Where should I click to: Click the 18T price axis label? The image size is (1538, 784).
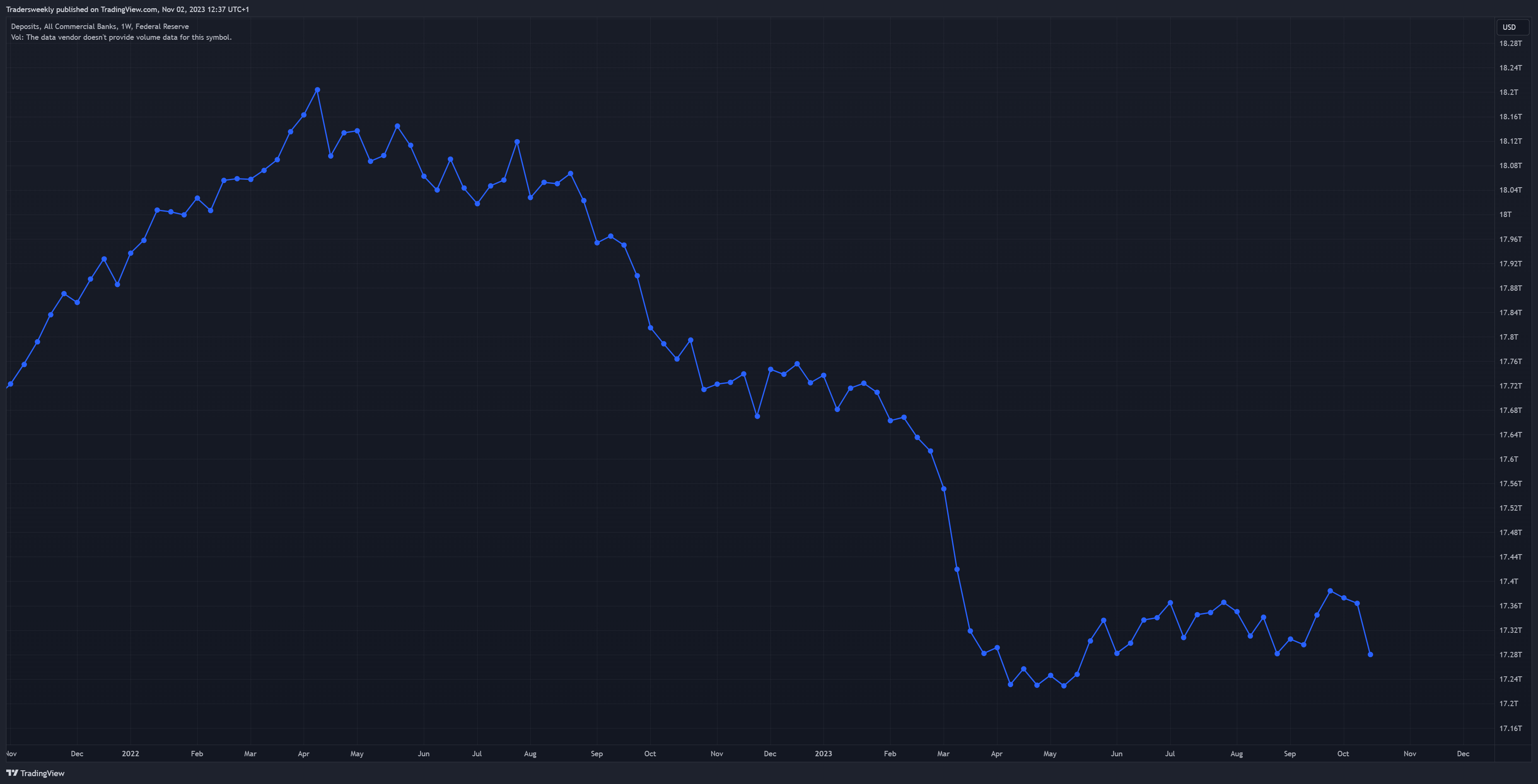point(1505,215)
